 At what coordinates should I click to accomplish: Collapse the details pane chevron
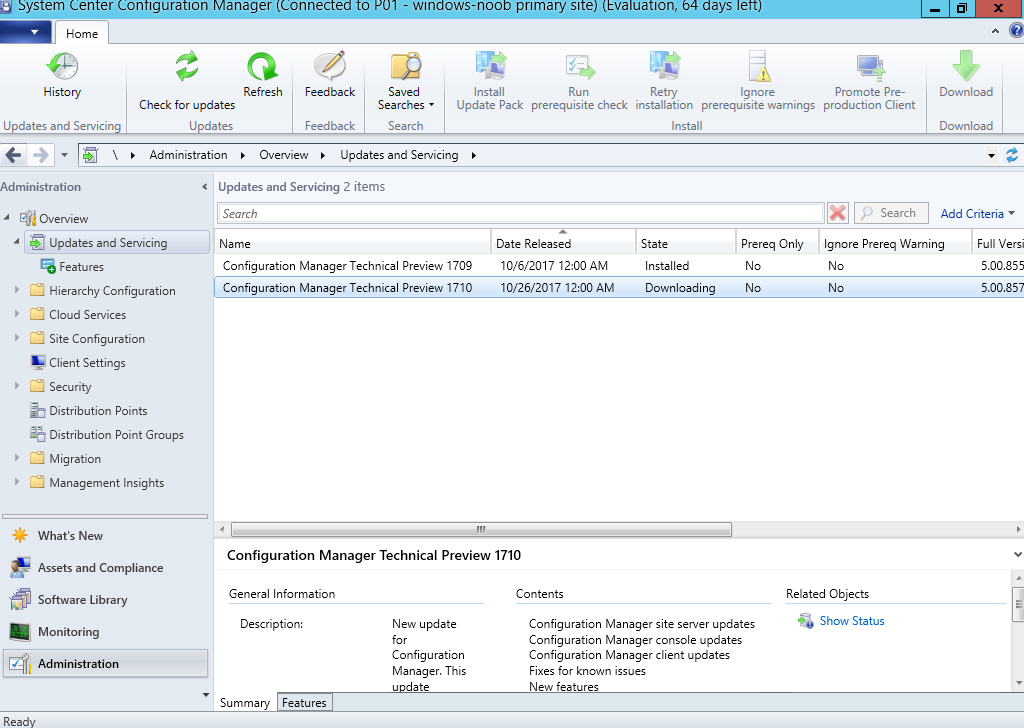(1017, 555)
